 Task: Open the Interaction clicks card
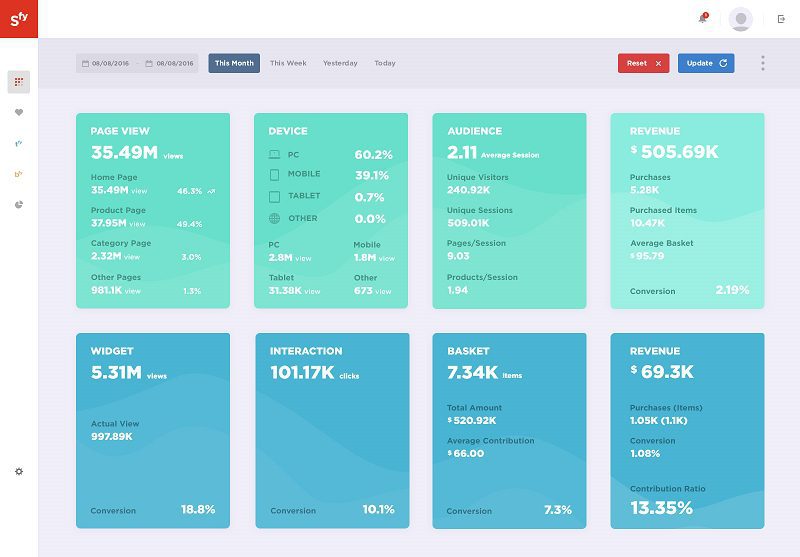pyautogui.click(x=332, y=430)
